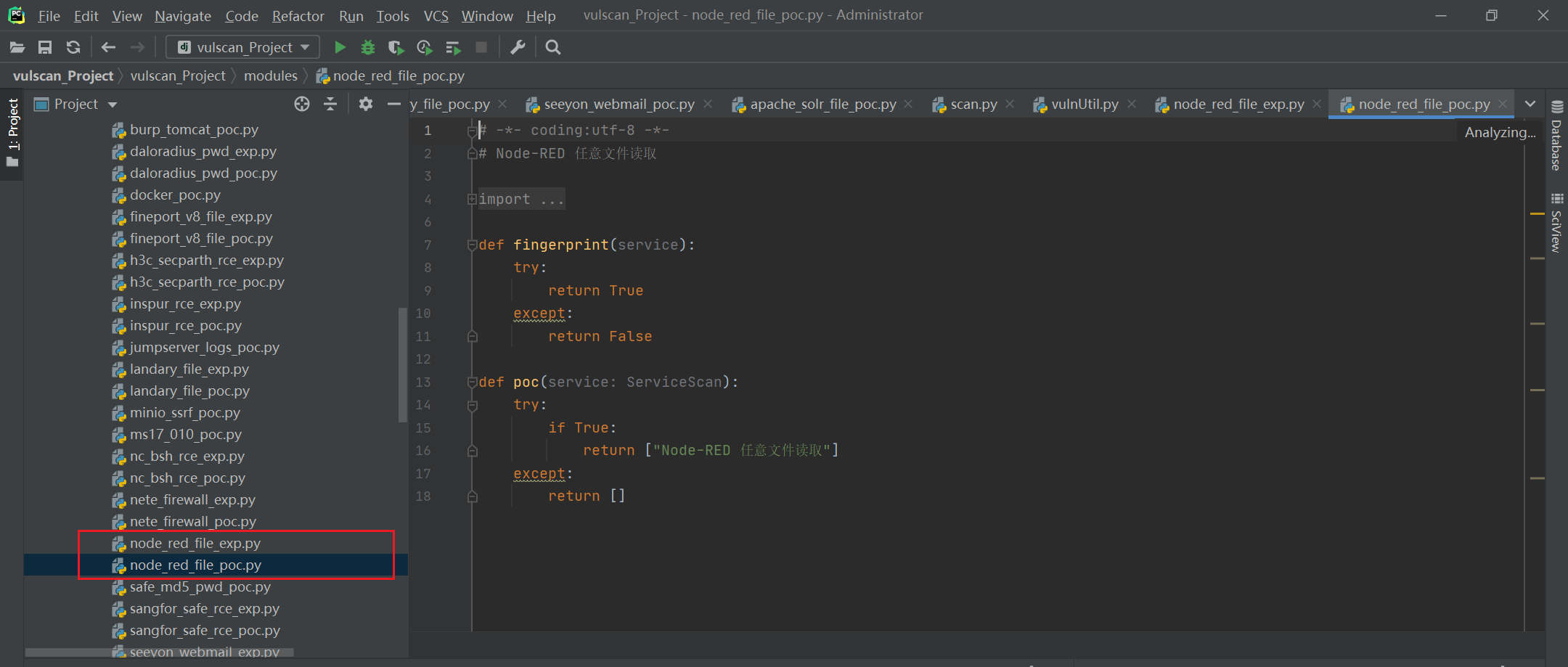1568x667 pixels.
Task: Toggle the SciView tool window
Action: pyautogui.click(x=1556, y=223)
